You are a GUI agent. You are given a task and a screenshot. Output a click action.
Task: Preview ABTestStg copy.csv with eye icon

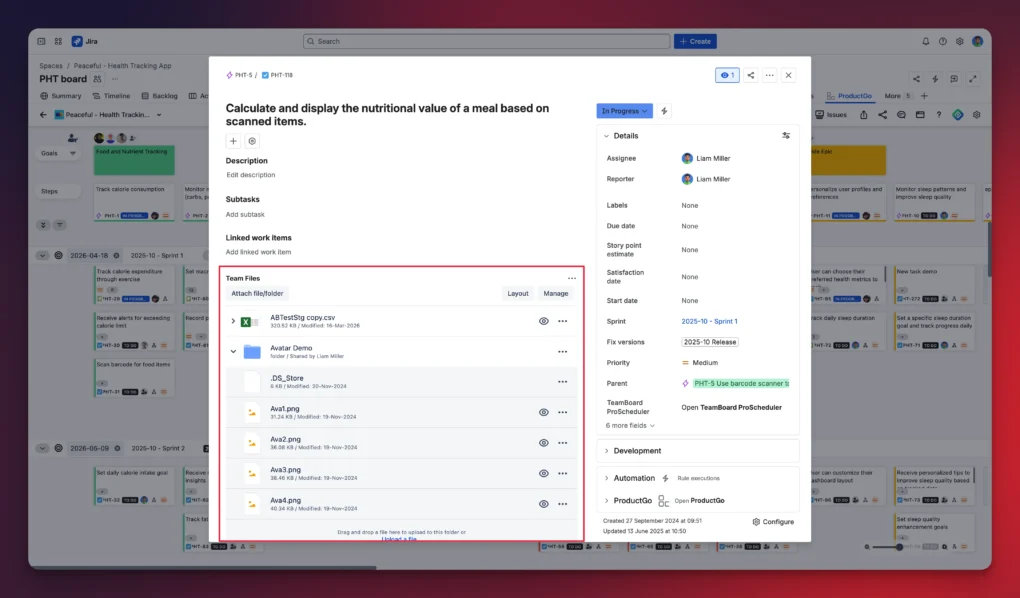(544, 321)
